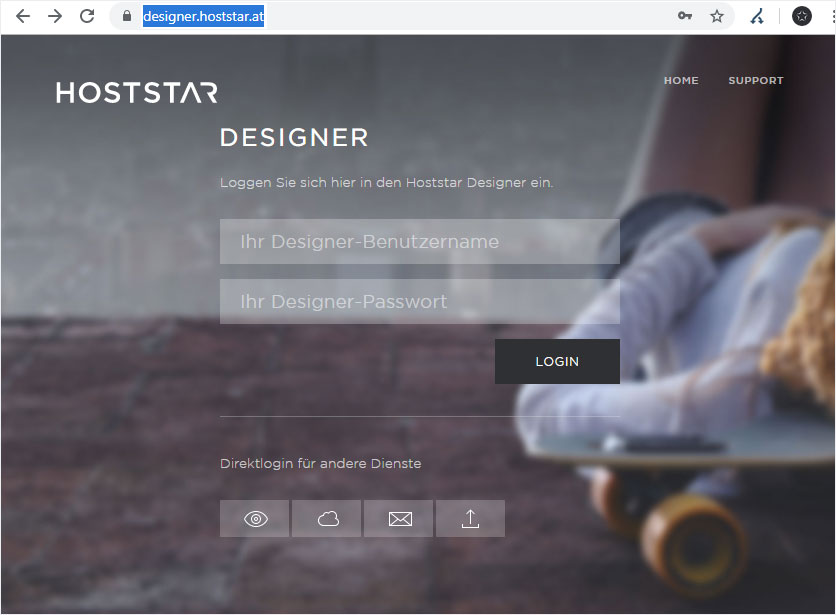Open the SUPPORT navigation link
Image resolution: width=836 pixels, height=615 pixels.
point(756,81)
